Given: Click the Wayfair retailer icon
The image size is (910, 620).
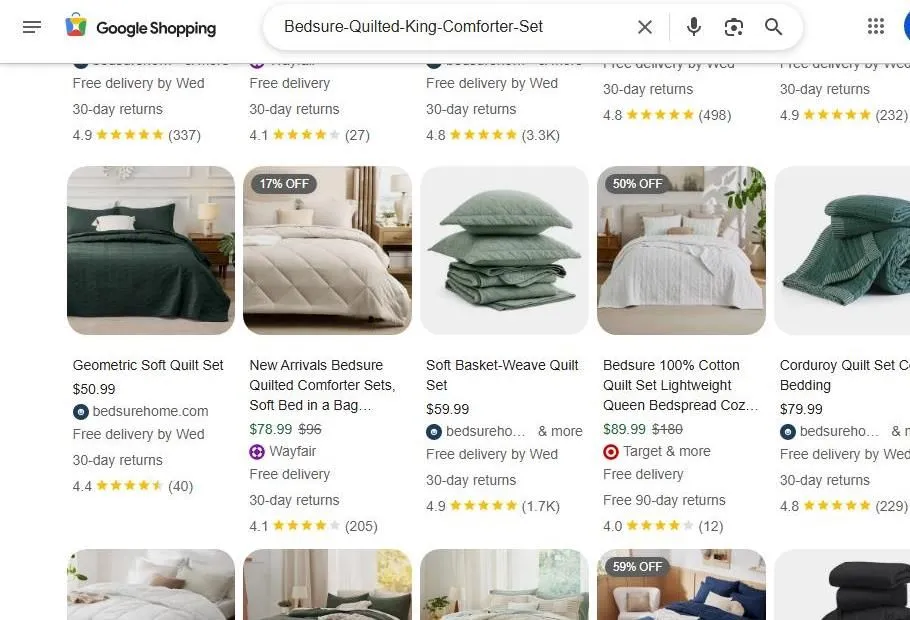Looking at the screenshot, I should [258, 451].
